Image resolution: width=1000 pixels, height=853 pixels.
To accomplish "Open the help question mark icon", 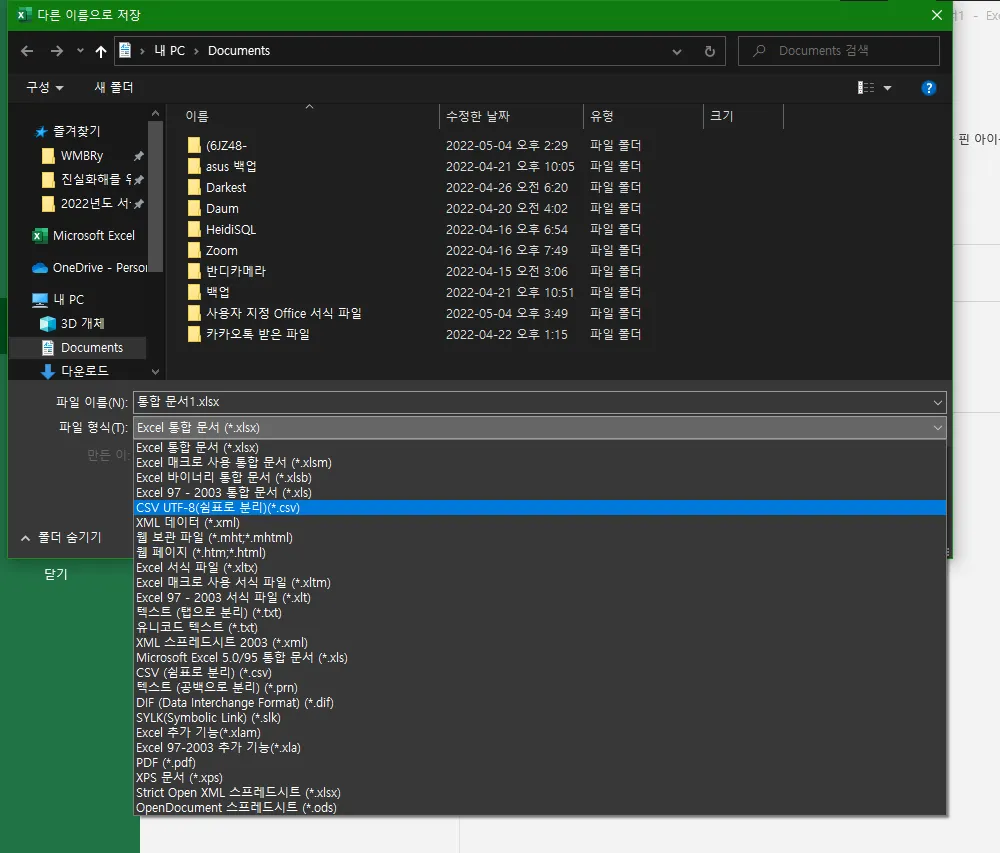I will click(x=929, y=88).
